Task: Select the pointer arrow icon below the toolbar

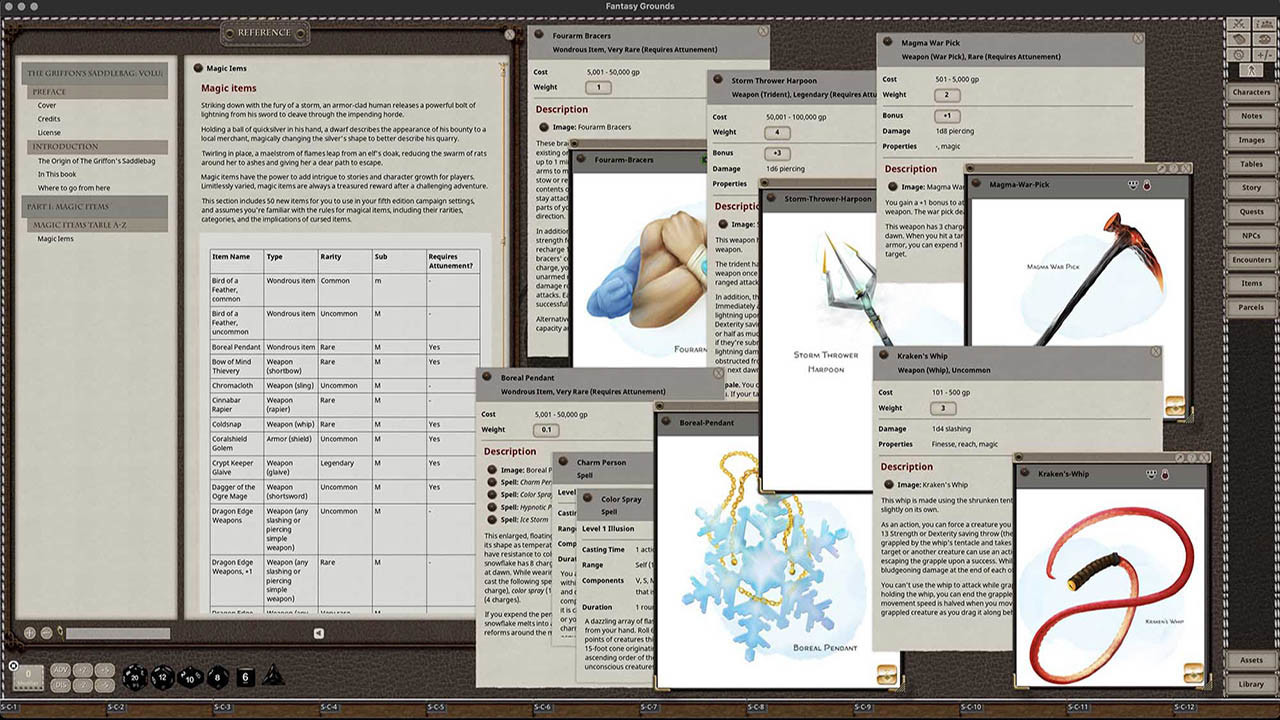Action: point(1252,69)
